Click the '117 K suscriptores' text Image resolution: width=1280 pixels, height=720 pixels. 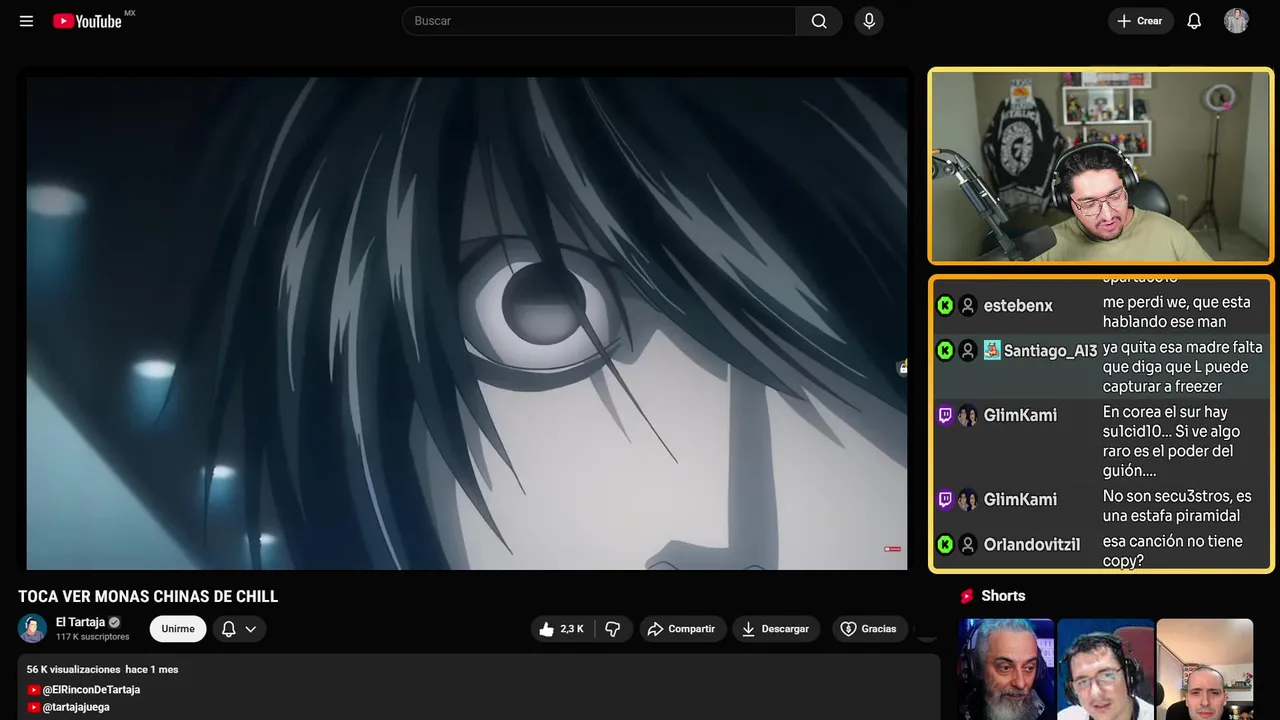[93, 637]
